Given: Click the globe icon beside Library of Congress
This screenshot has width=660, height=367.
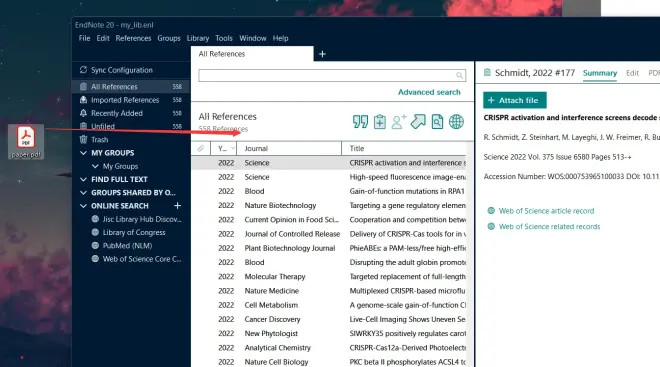Looking at the screenshot, I should [96, 232].
